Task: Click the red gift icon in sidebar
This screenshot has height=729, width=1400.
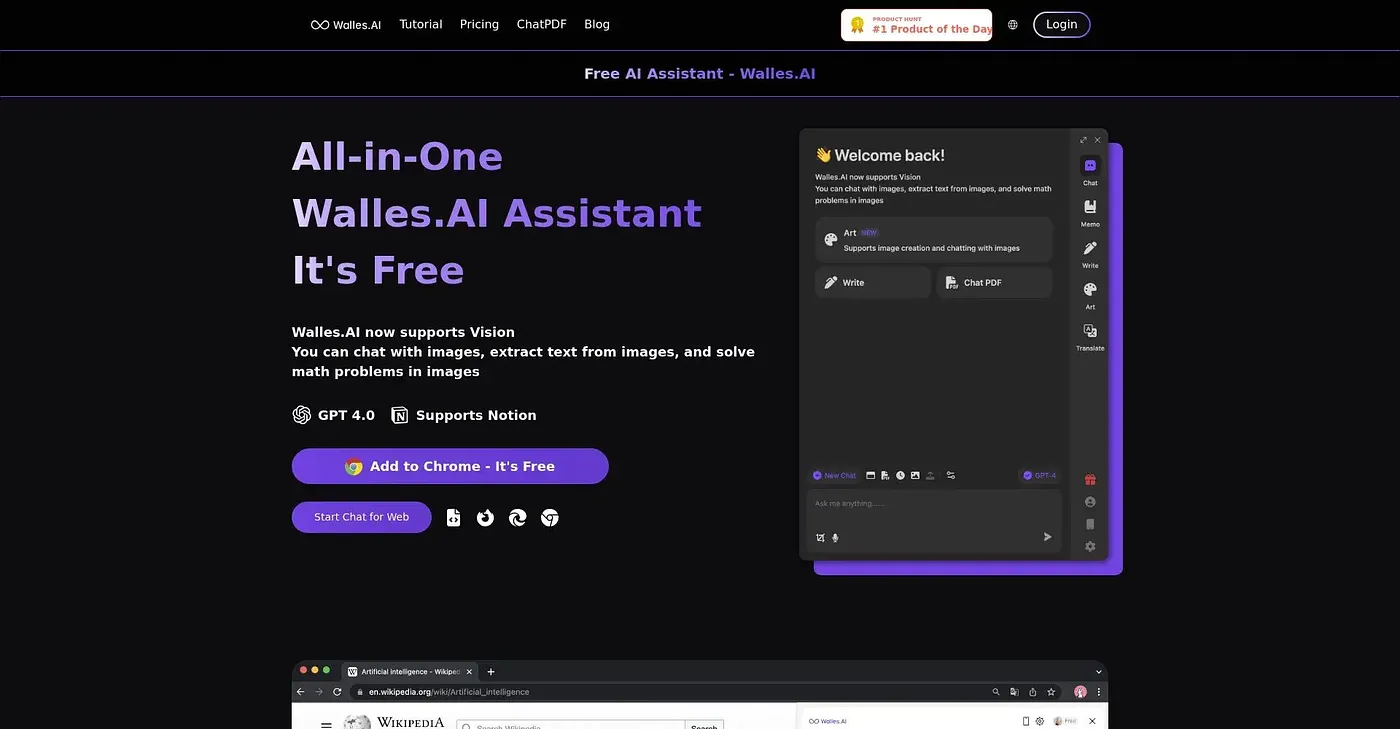Action: click(1090, 479)
